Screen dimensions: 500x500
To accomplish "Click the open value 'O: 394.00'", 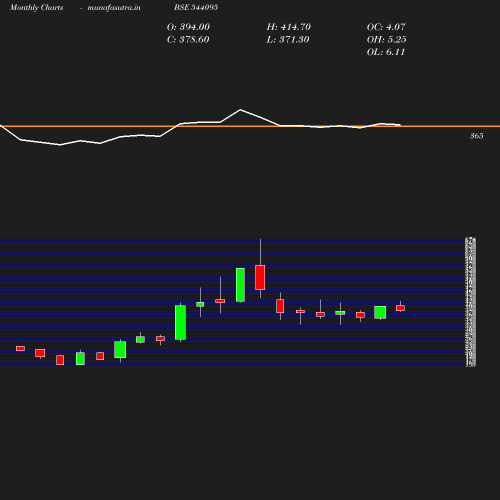I will point(188,27).
